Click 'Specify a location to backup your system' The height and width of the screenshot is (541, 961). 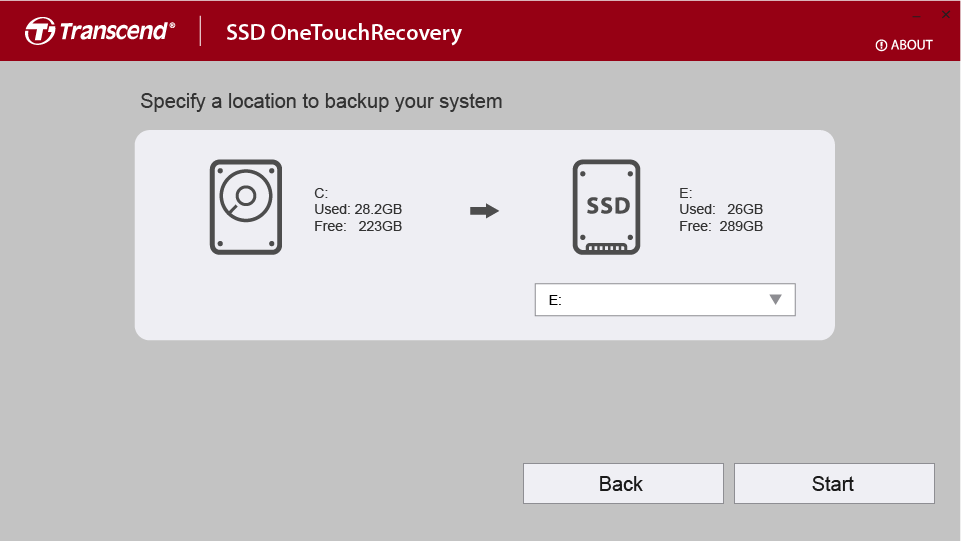pyautogui.click(x=321, y=101)
